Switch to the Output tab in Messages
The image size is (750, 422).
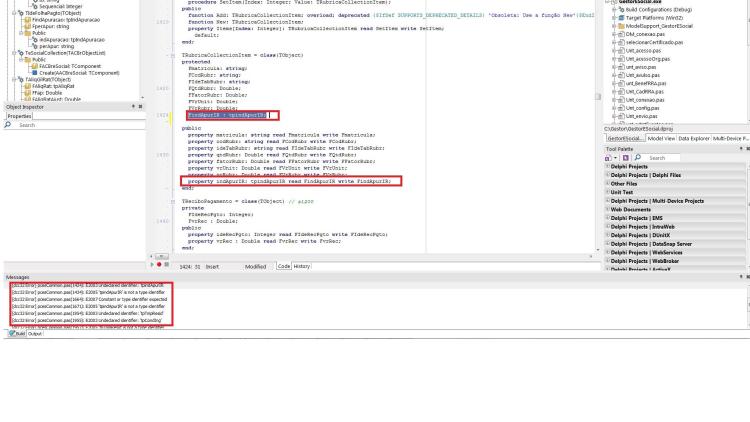[34, 333]
